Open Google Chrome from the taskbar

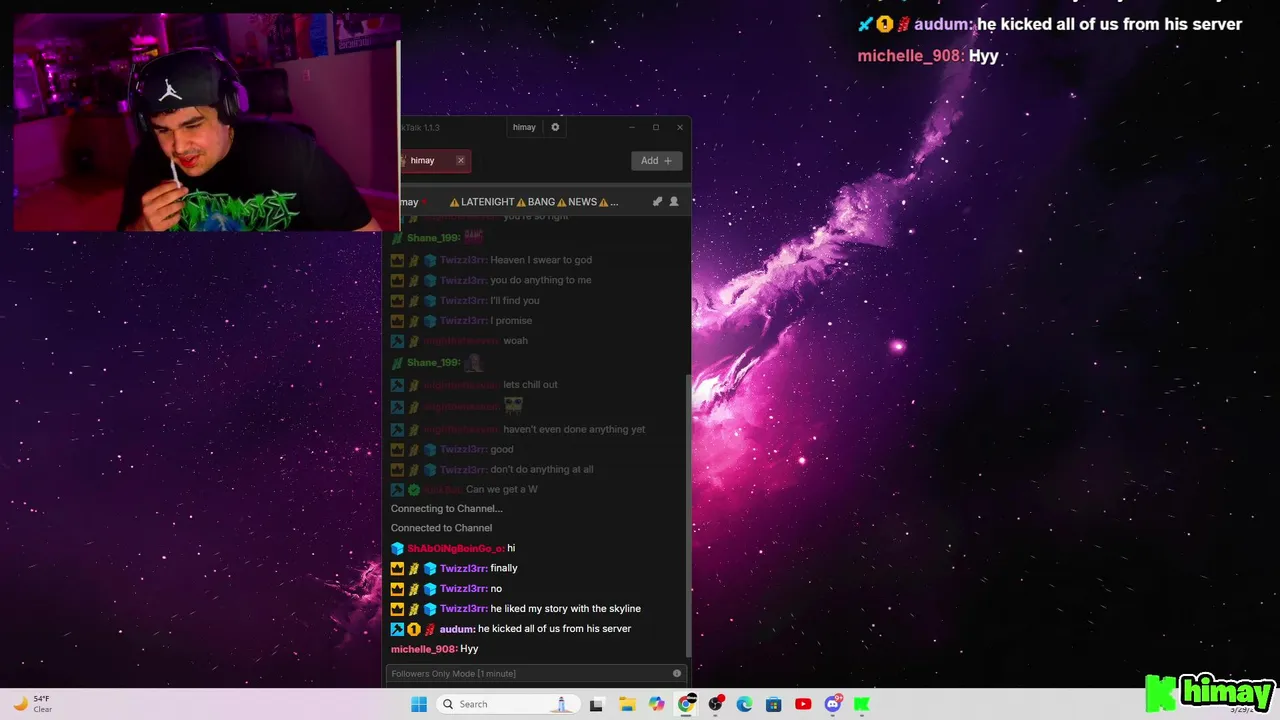point(686,704)
